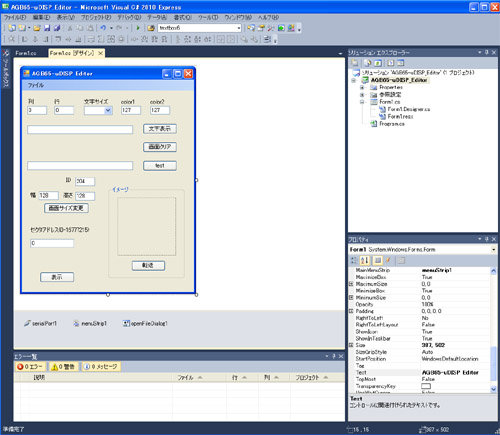Click the Find in Files icon next to the search box
Viewport: 500px width, 435px height.
point(151,28)
